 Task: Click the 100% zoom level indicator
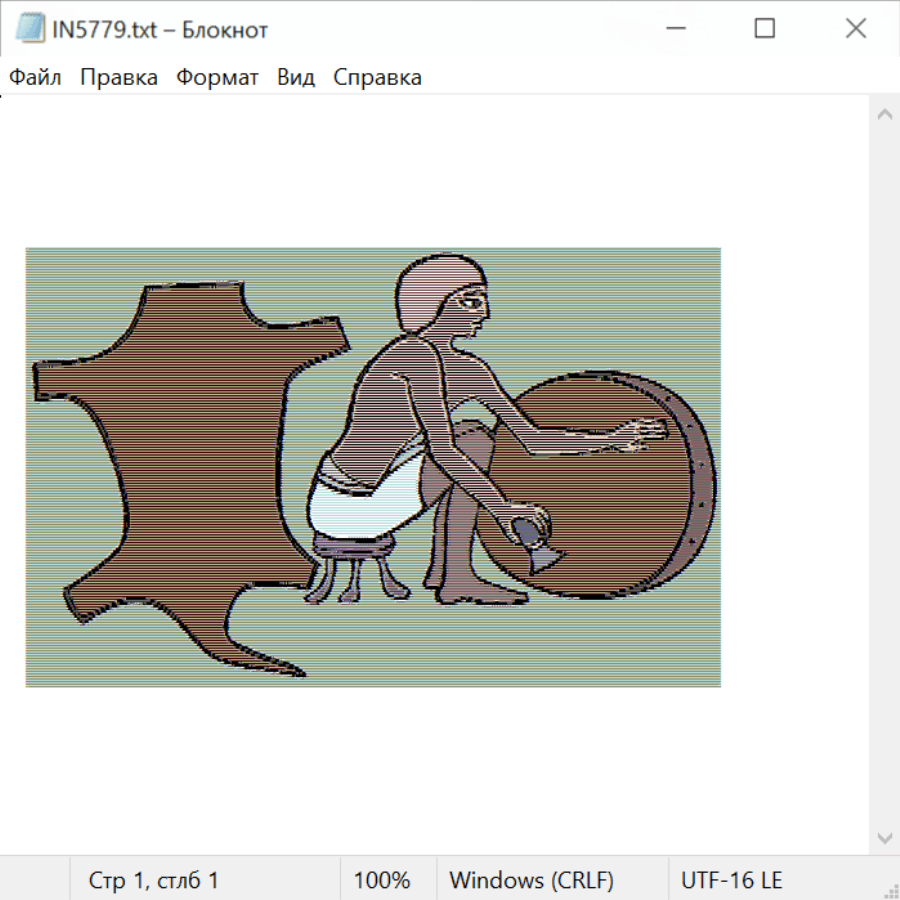tap(382, 881)
